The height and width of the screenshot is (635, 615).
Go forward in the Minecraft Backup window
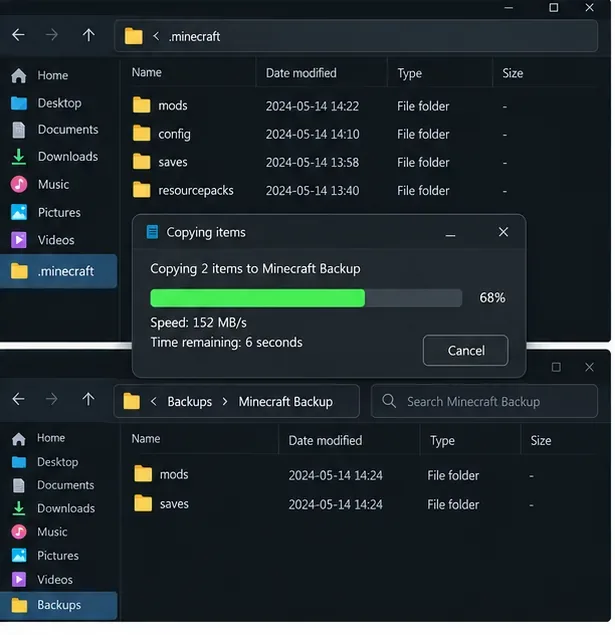pyautogui.click(x=51, y=399)
